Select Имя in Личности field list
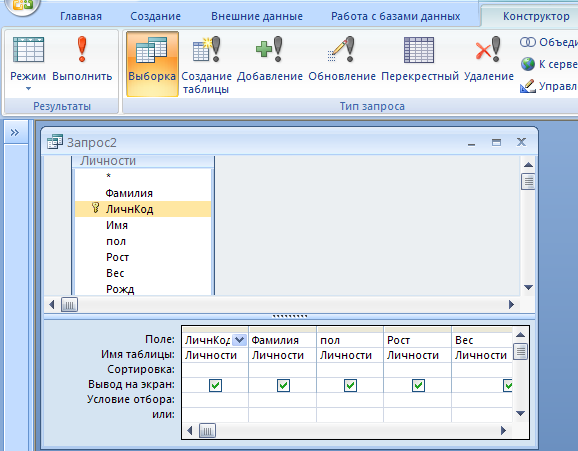Viewport: 578px width, 451px height. click(x=143, y=225)
